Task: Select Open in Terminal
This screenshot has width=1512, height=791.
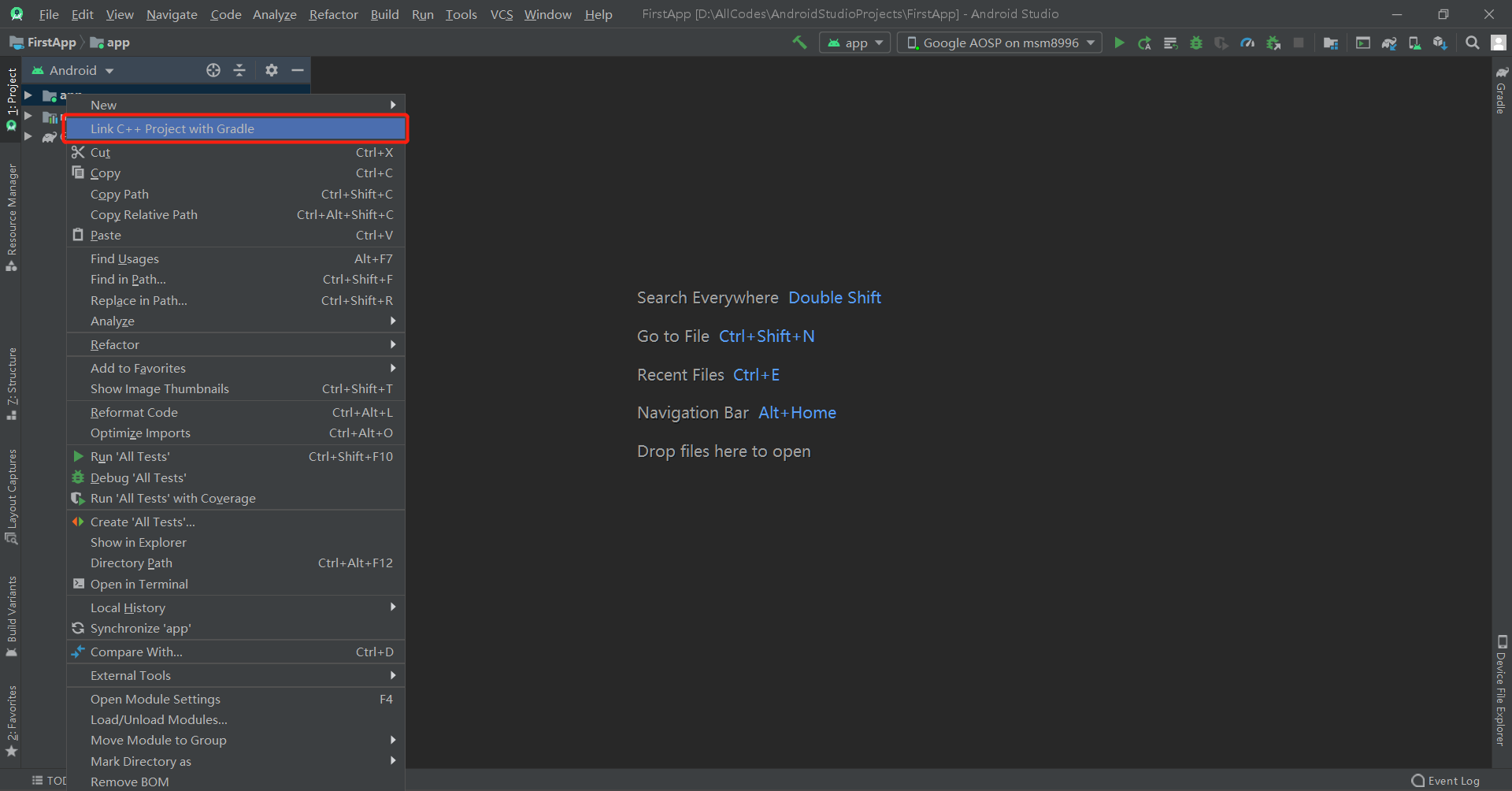Action: 235,585
